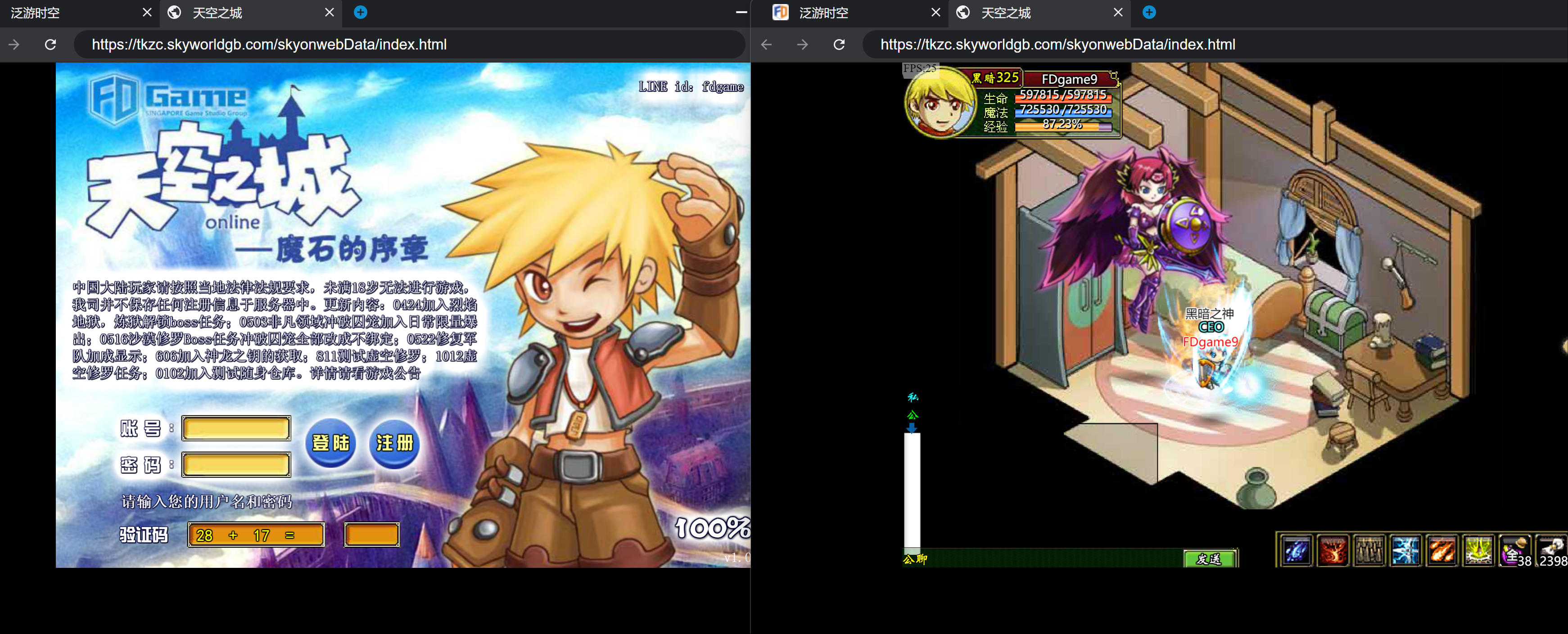Use the potion item with count 38

click(x=1514, y=551)
